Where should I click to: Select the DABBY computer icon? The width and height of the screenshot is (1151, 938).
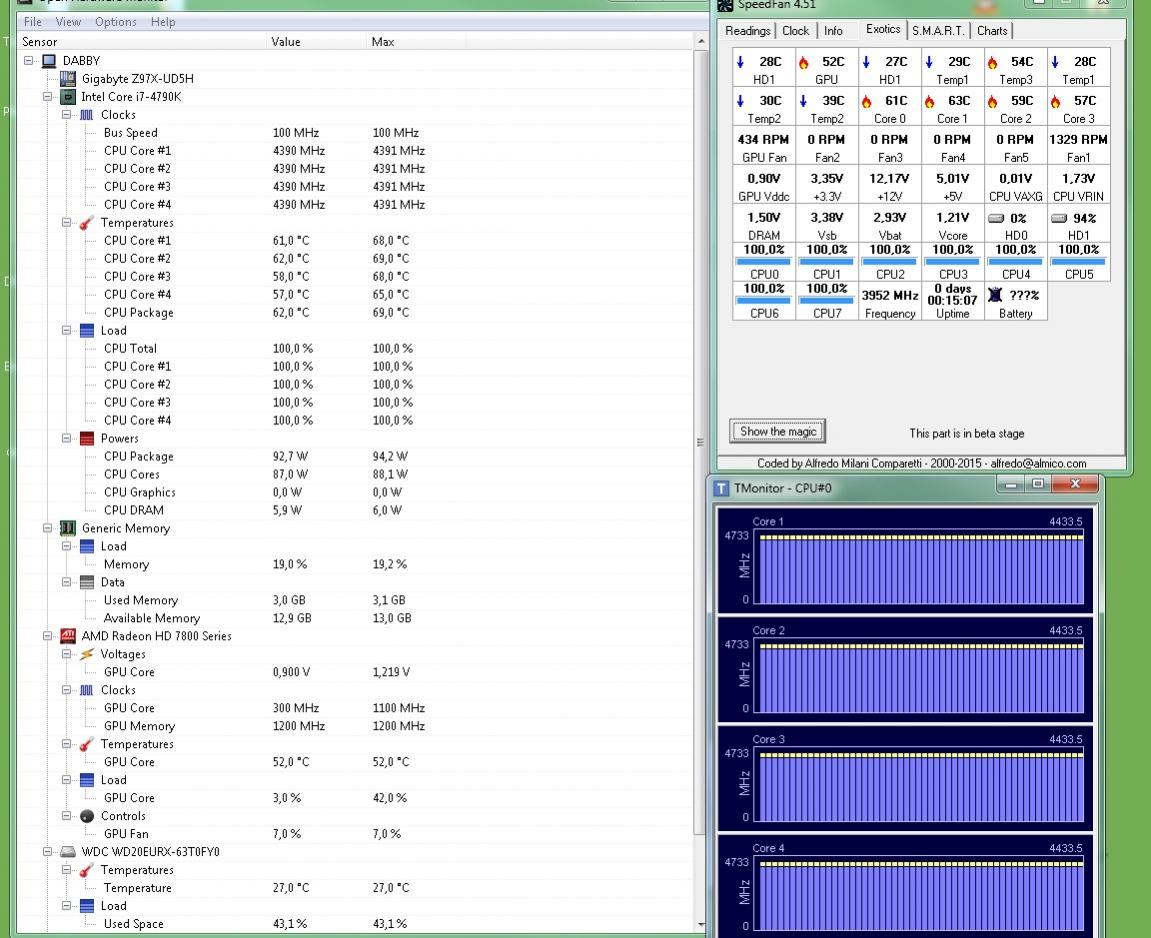click(49, 61)
